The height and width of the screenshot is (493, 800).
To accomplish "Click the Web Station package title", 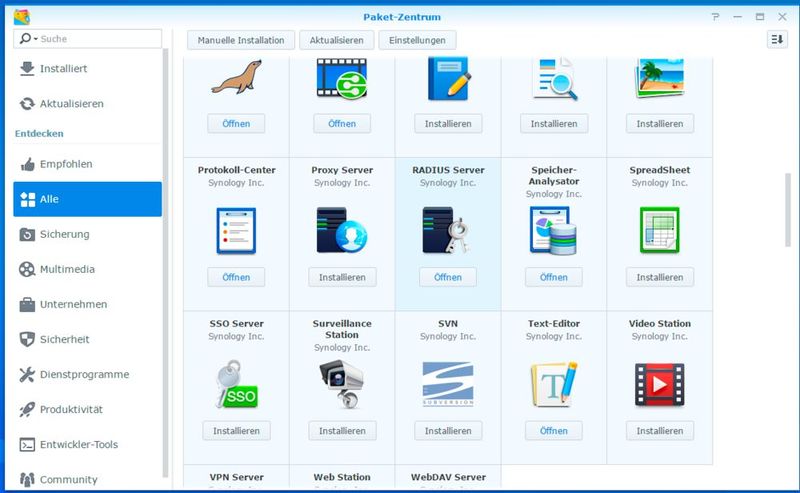I will (x=342, y=477).
